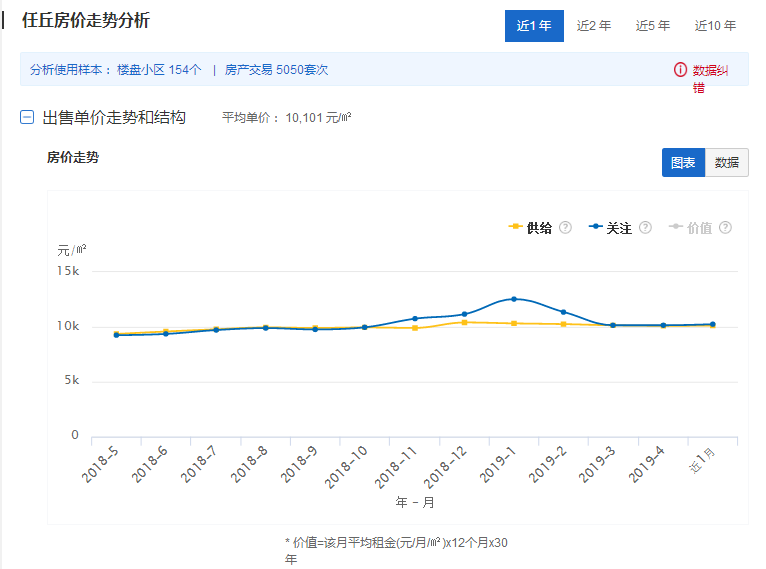Toggle the 供给 legend series
The width and height of the screenshot is (766, 569).
pyautogui.click(x=531, y=228)
